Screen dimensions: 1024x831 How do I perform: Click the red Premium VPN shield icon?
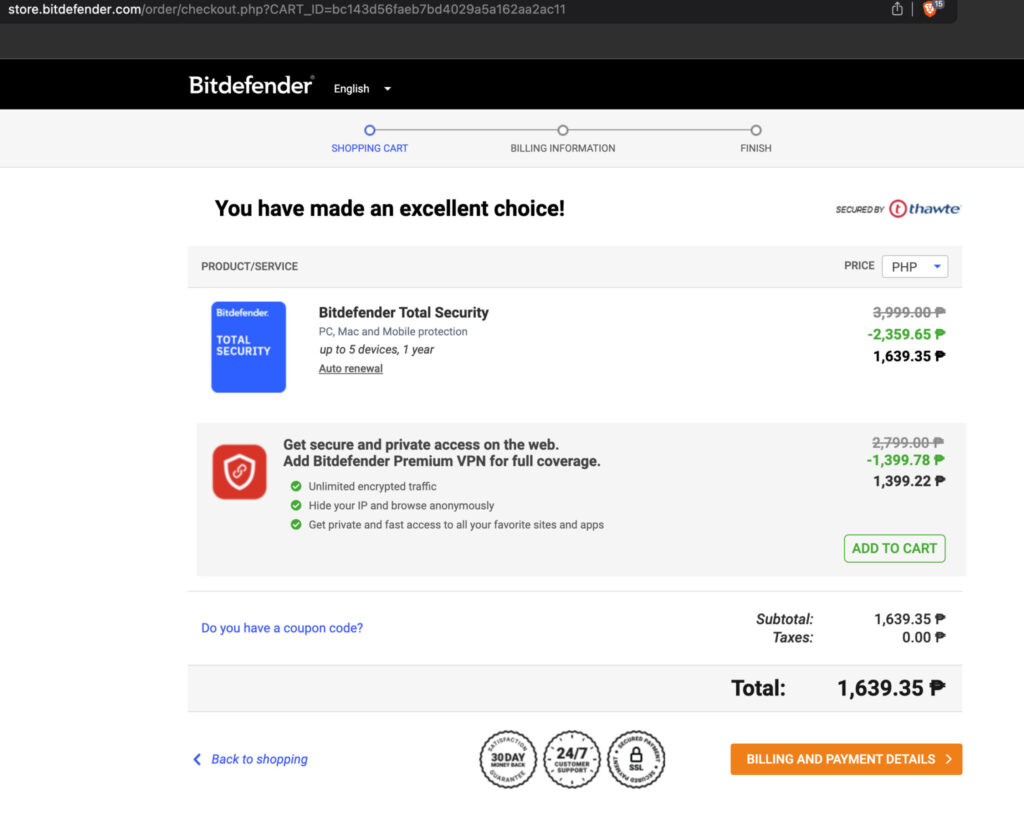point(239,472)
